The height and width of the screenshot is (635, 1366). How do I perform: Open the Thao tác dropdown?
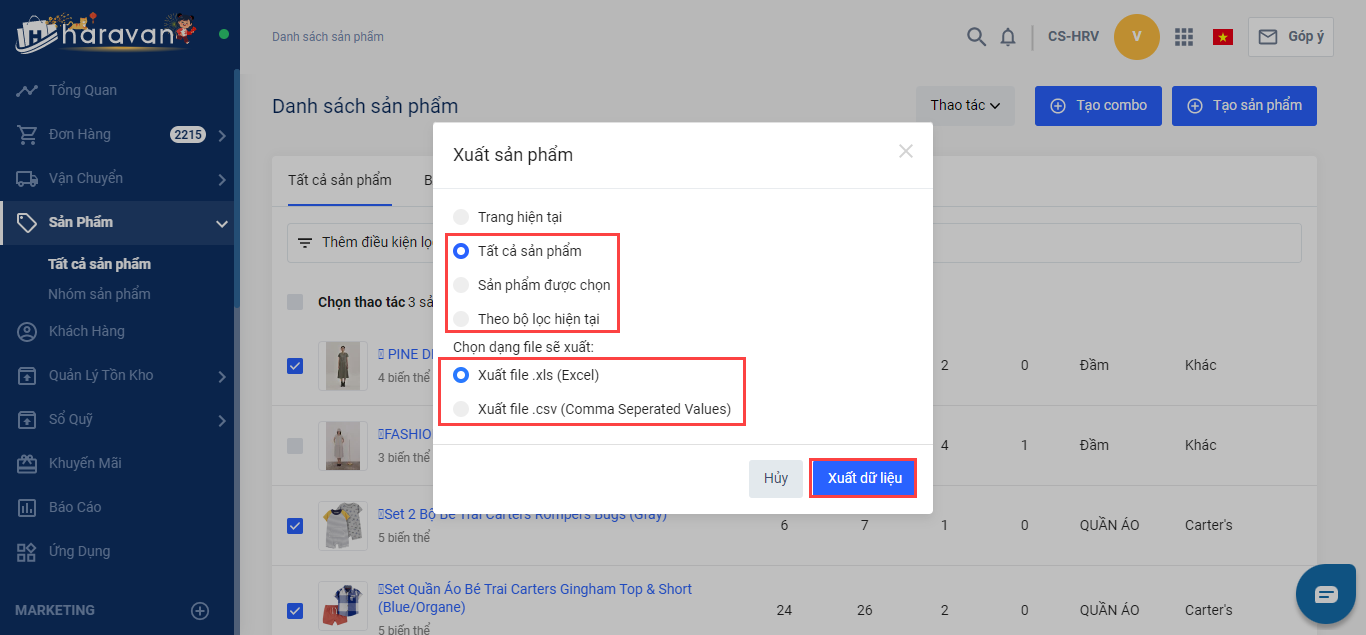point(965,105)
